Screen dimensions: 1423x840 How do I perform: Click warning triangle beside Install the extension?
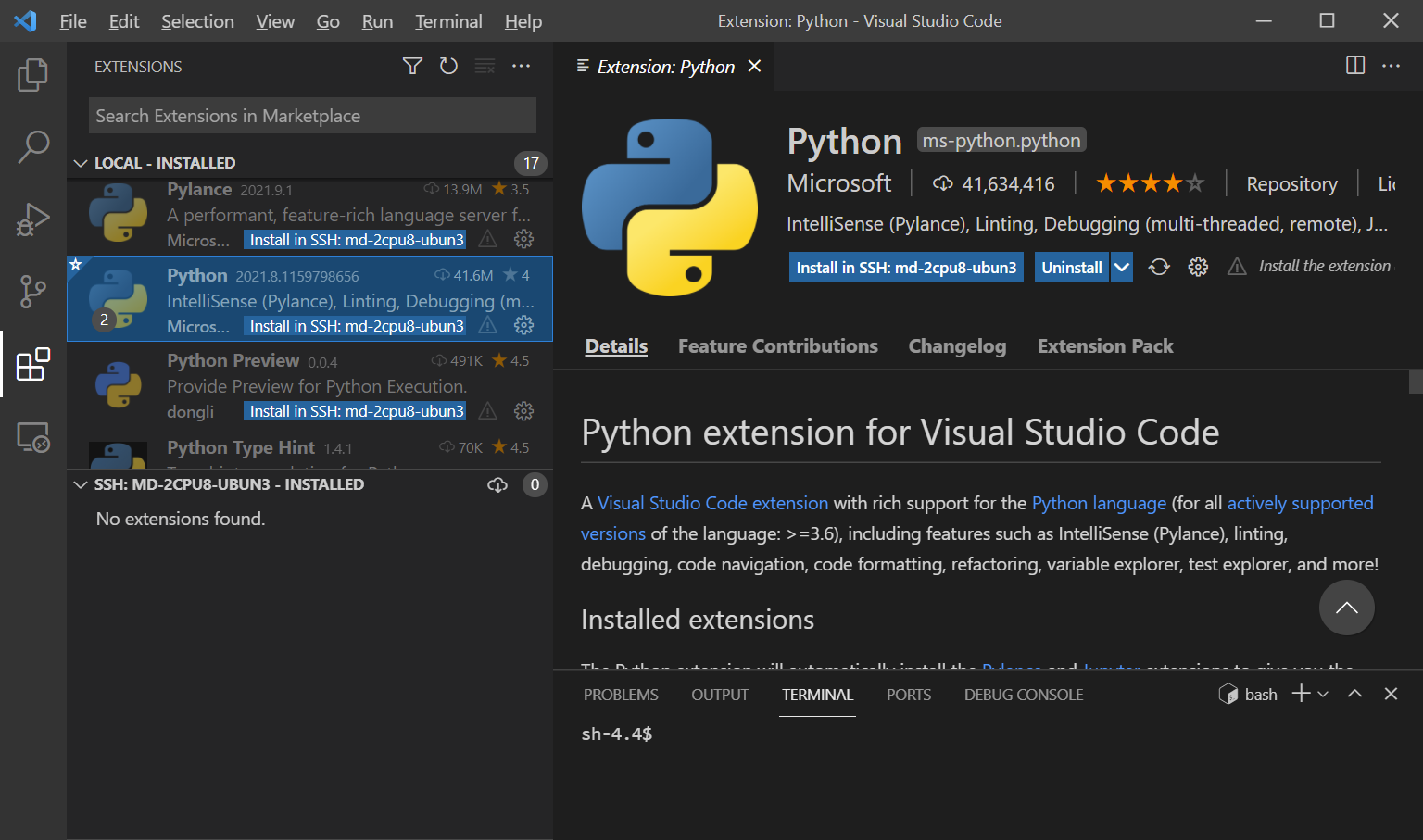click(x=1237, y=267)
